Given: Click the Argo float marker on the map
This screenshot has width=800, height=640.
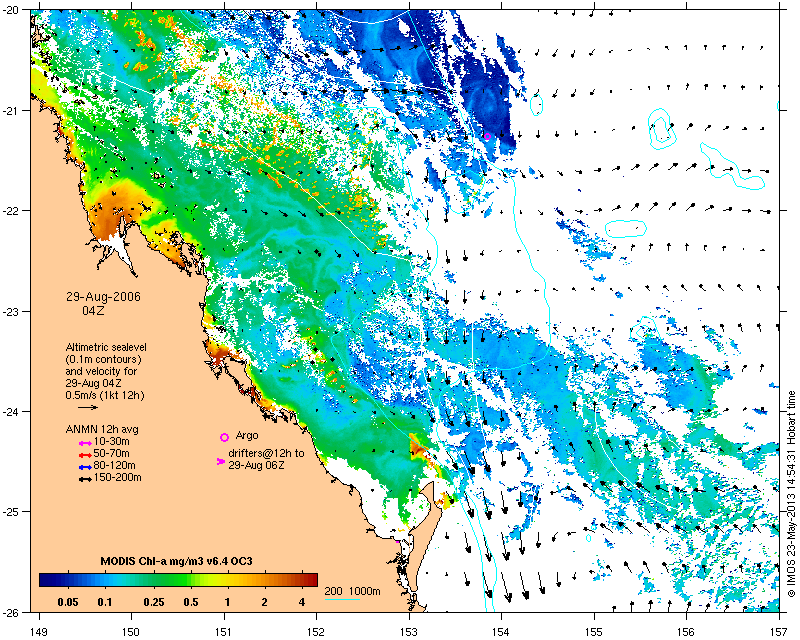Looking at the screenshot, I should (487, 136).
